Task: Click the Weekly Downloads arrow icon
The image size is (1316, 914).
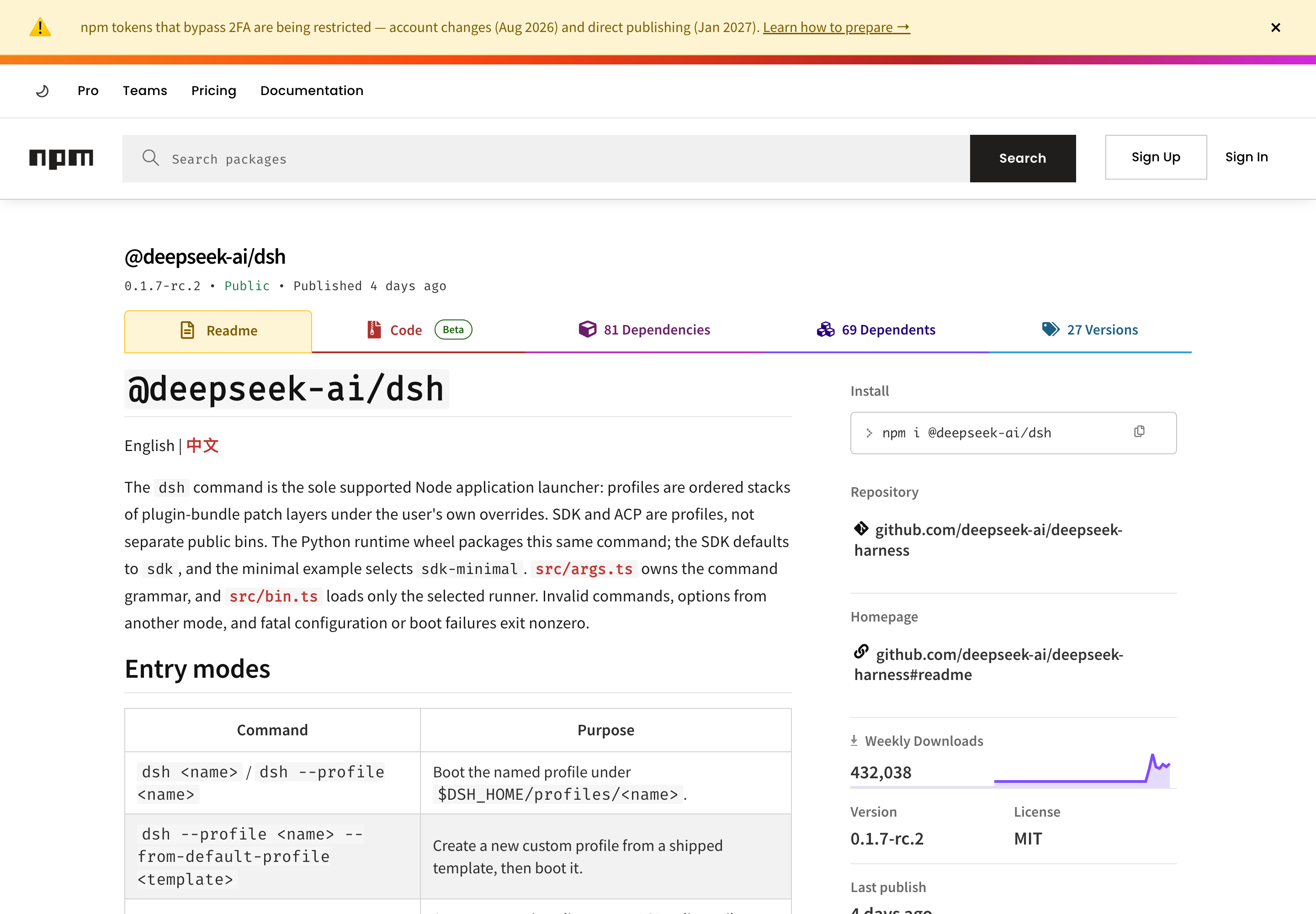Action: (x=854, y=740)
